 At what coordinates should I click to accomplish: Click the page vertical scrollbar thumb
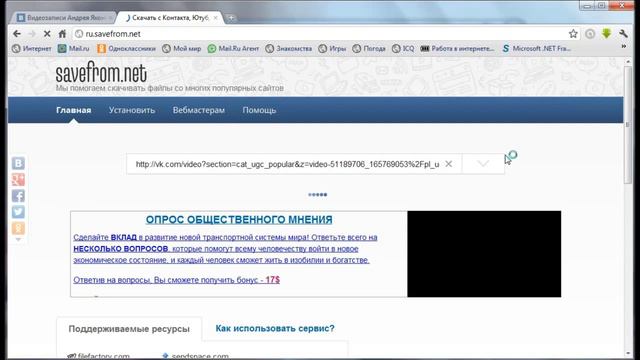[x=628, y=124]
